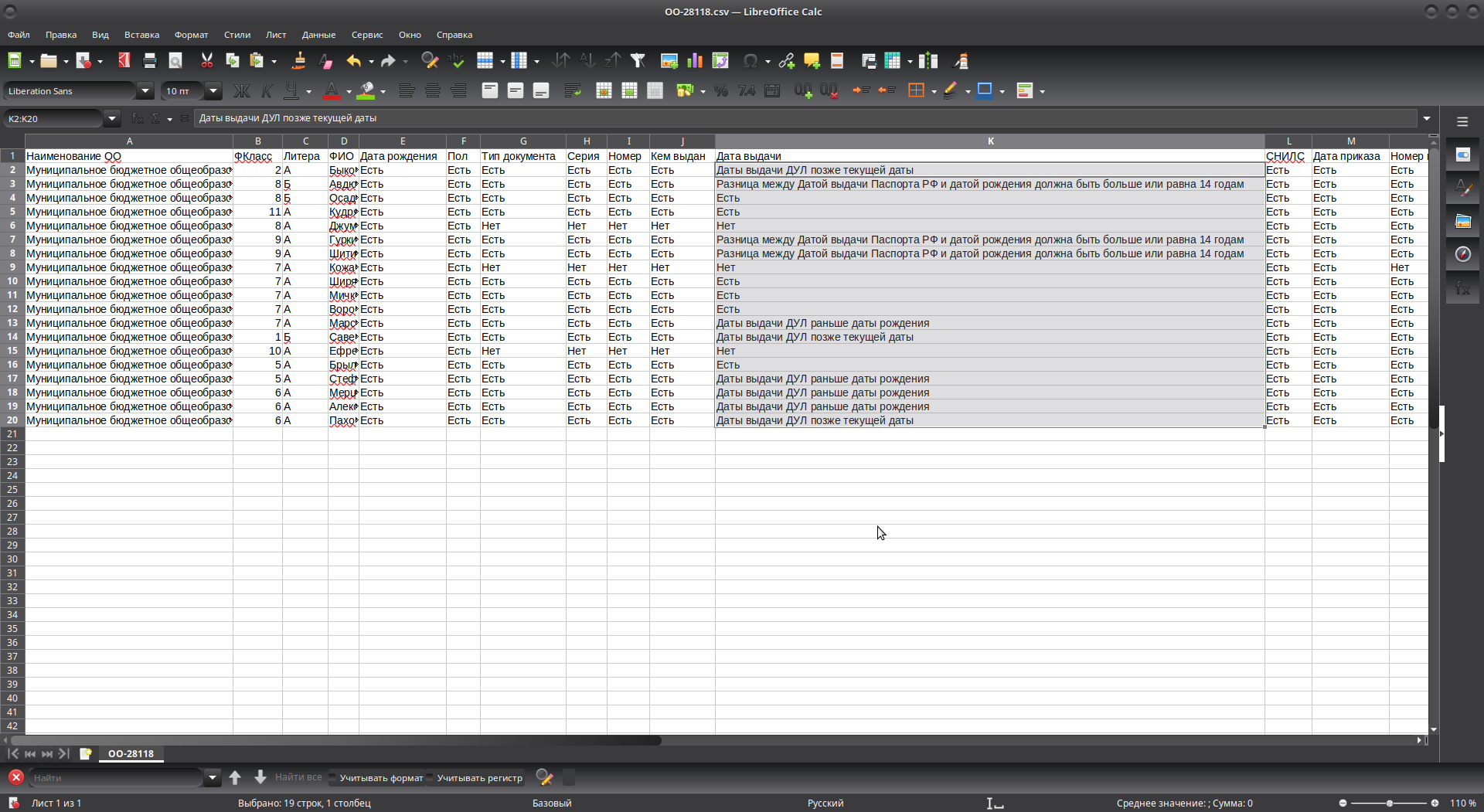The image size is (1484, 812).
Task: Select the OO-28118 sheet tab
Action: (131, 753)
